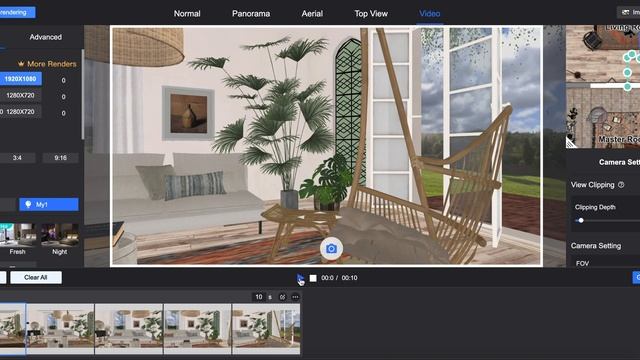640x360 pixels.
Task: Open the Advanced settings tab
Action: coord(46,37)
